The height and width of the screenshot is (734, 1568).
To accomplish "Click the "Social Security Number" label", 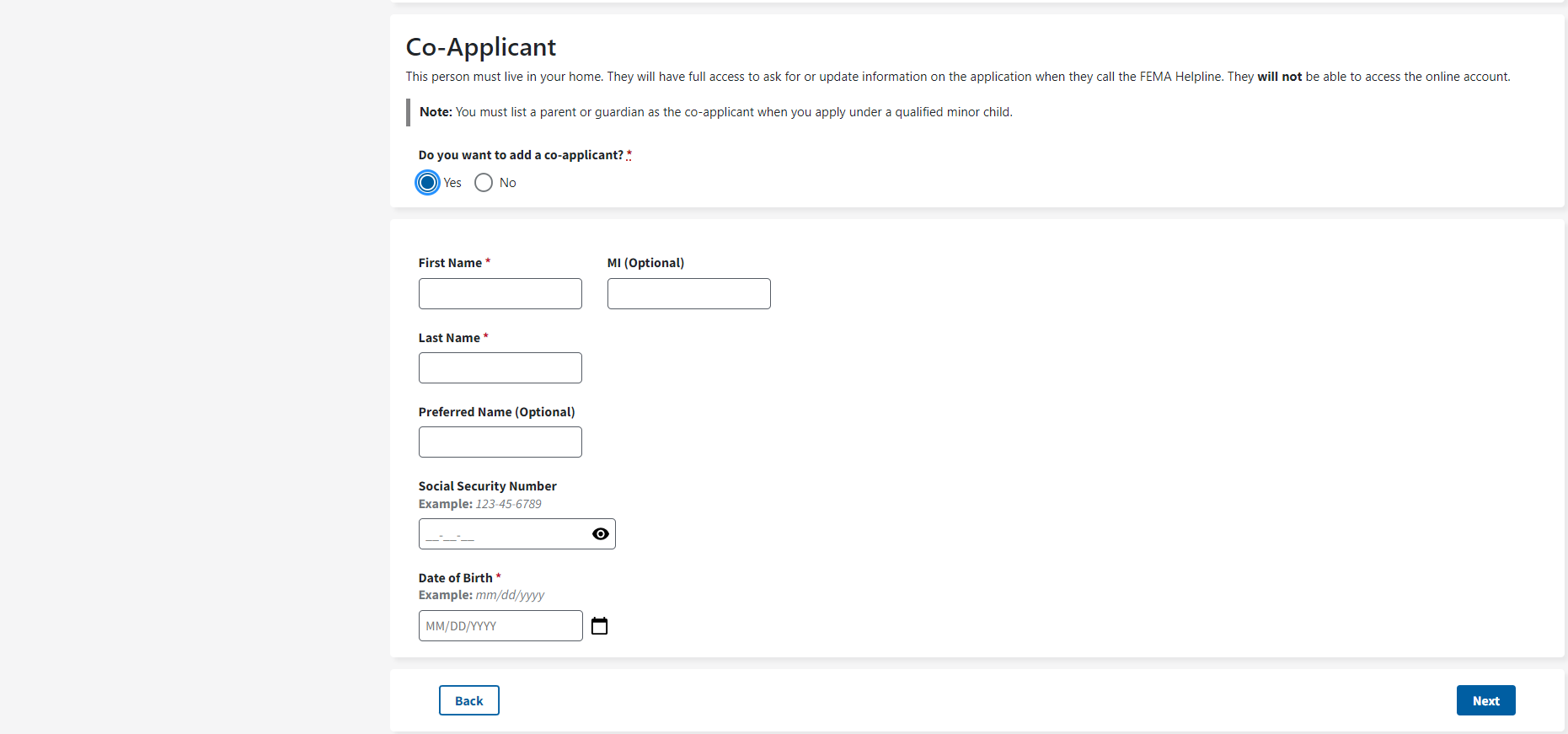I will tap(487, 486).
